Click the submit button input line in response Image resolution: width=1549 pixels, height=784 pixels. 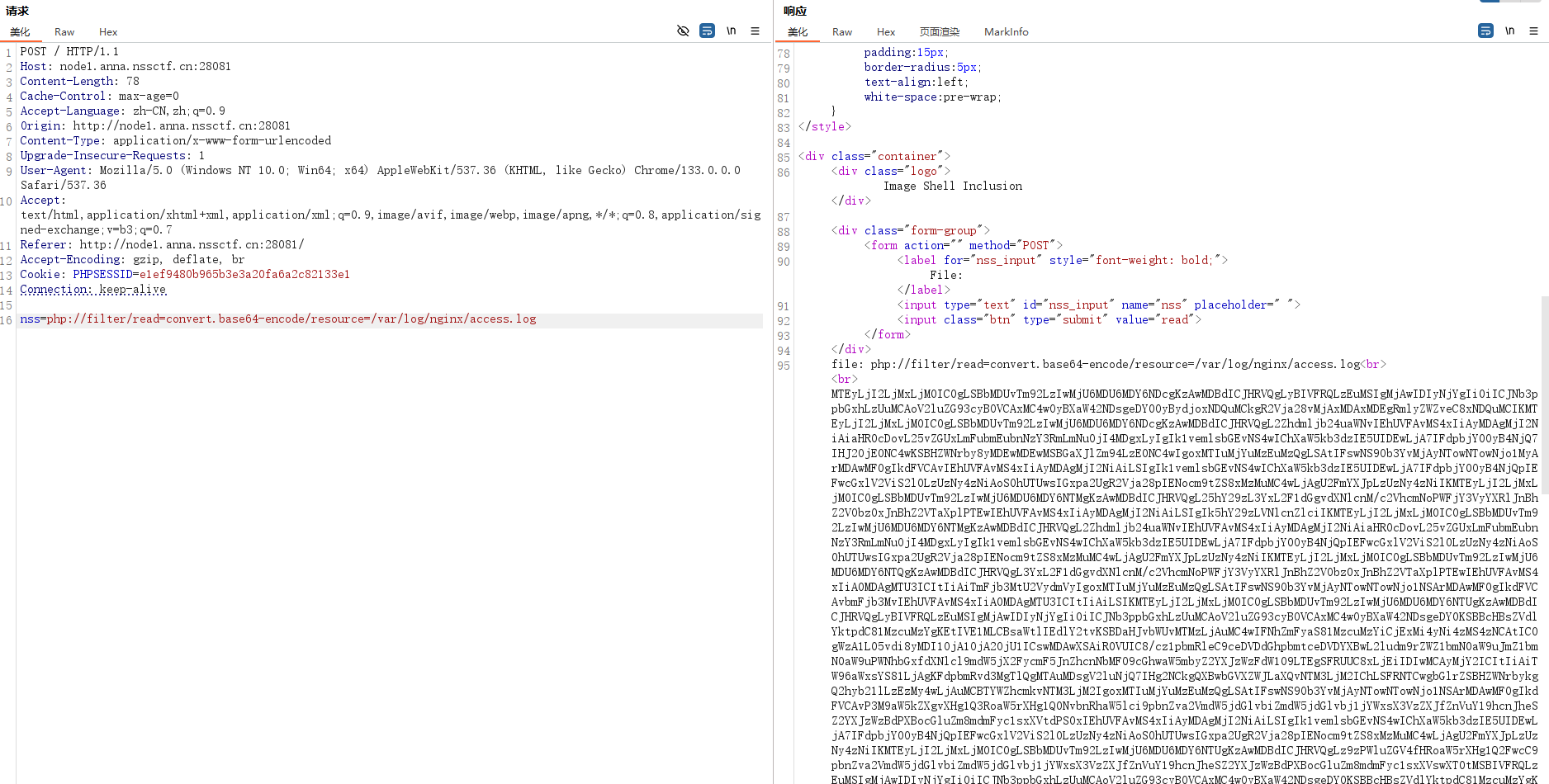point(1049,320)
